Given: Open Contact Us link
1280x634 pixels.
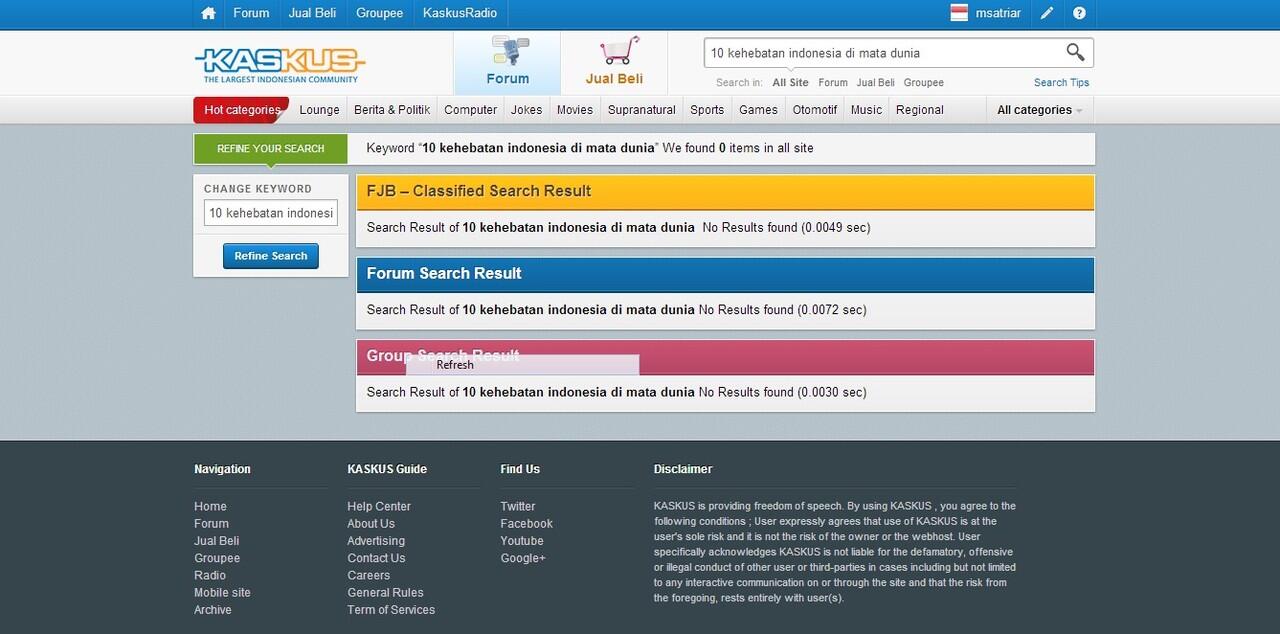Looking at the screenshot, I should pos(376,558).
